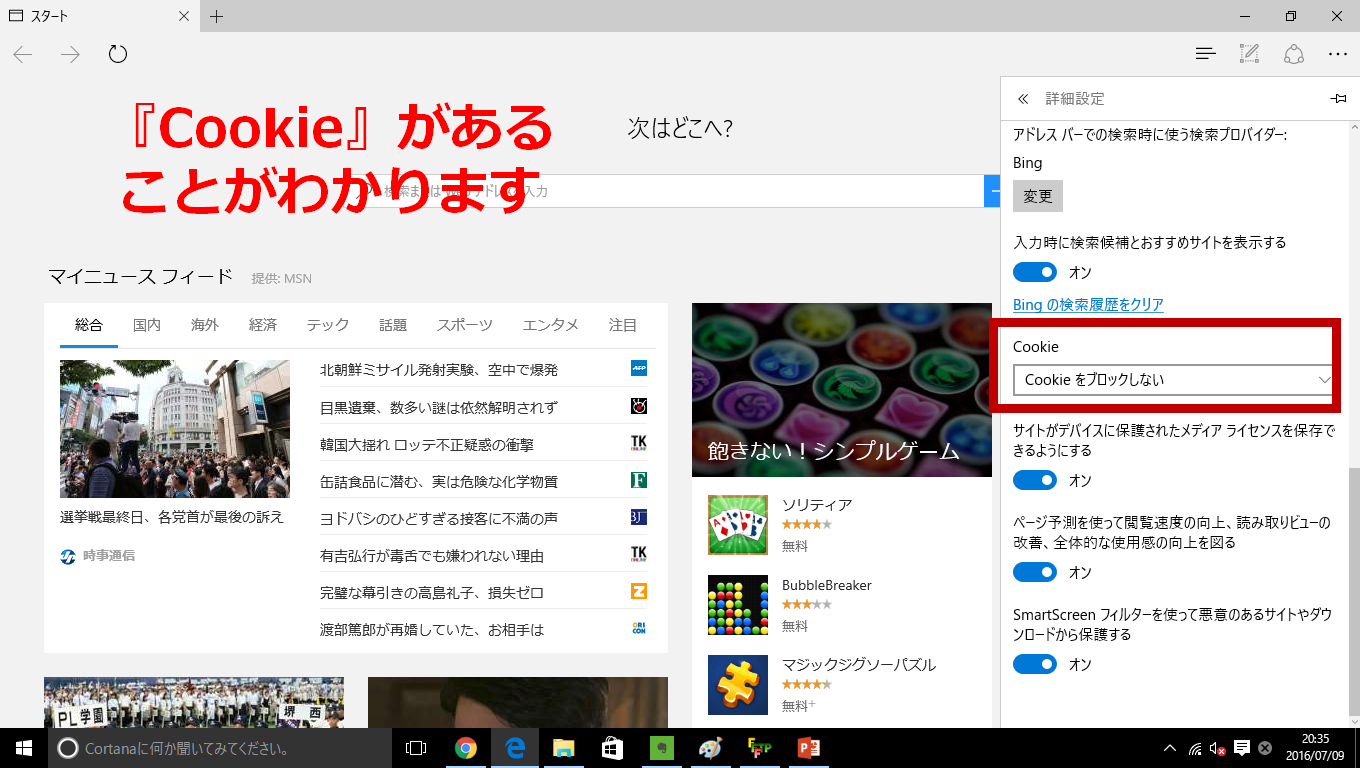The width and height of the screenshot is (1360, 768).
Task: Open headline 目黒遺棄、数多い謎は依然解明されず
Action: pyautogui.click(x=439, y=407)
